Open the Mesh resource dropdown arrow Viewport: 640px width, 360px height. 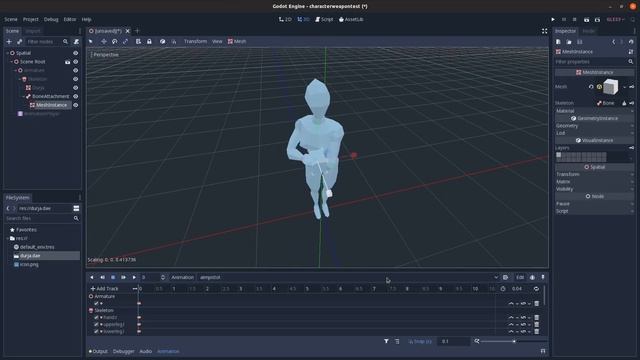pyautogui.click(x=624, y=87)
